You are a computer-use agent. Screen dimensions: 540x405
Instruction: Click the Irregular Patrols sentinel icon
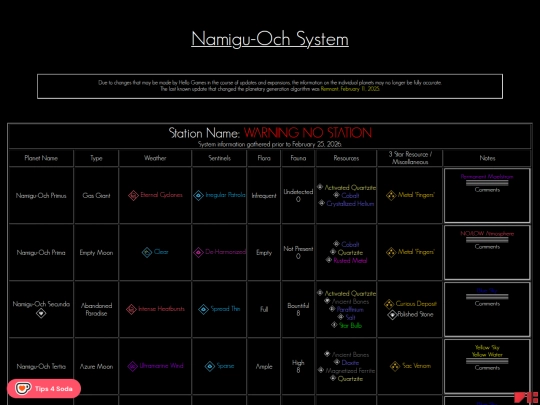[x=198, y=196]
